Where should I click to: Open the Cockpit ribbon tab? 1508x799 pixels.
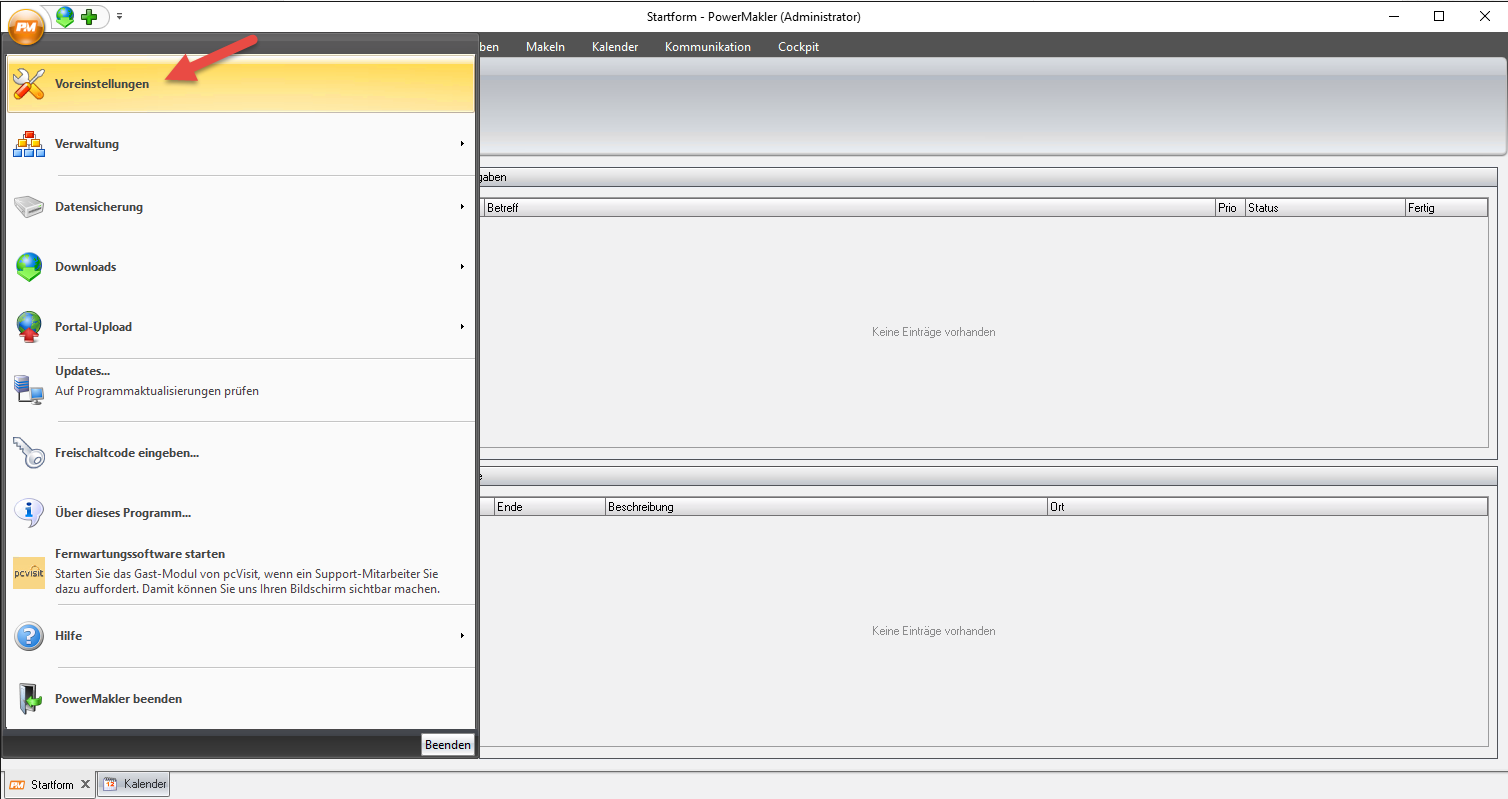click(x=800, y=47)
